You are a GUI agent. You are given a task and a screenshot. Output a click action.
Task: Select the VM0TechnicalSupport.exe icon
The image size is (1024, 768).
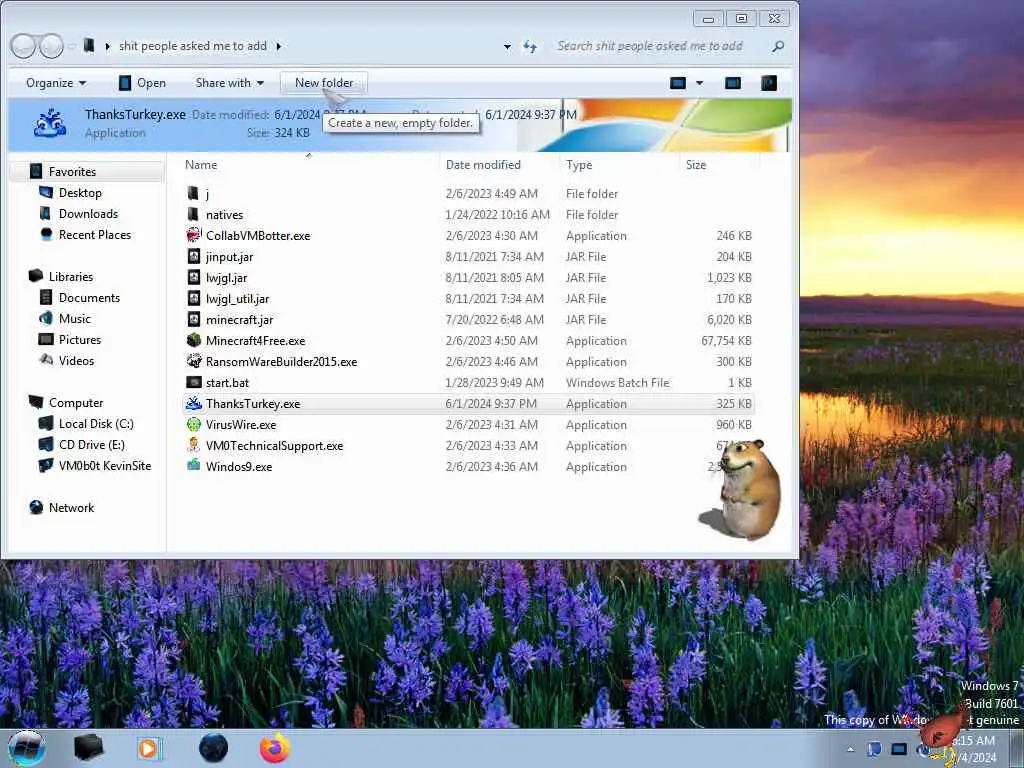[x=193, y=445]
